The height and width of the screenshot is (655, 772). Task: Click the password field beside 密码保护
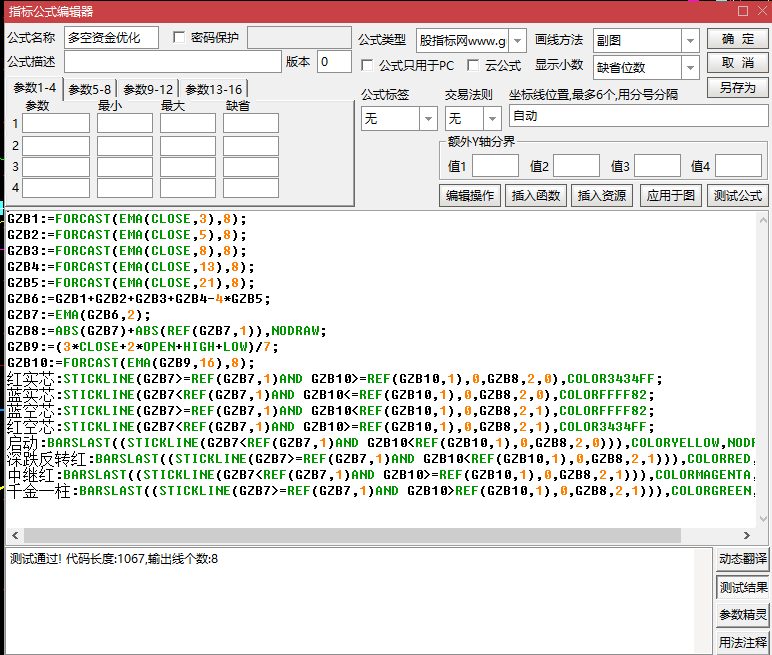pos(299,37)
